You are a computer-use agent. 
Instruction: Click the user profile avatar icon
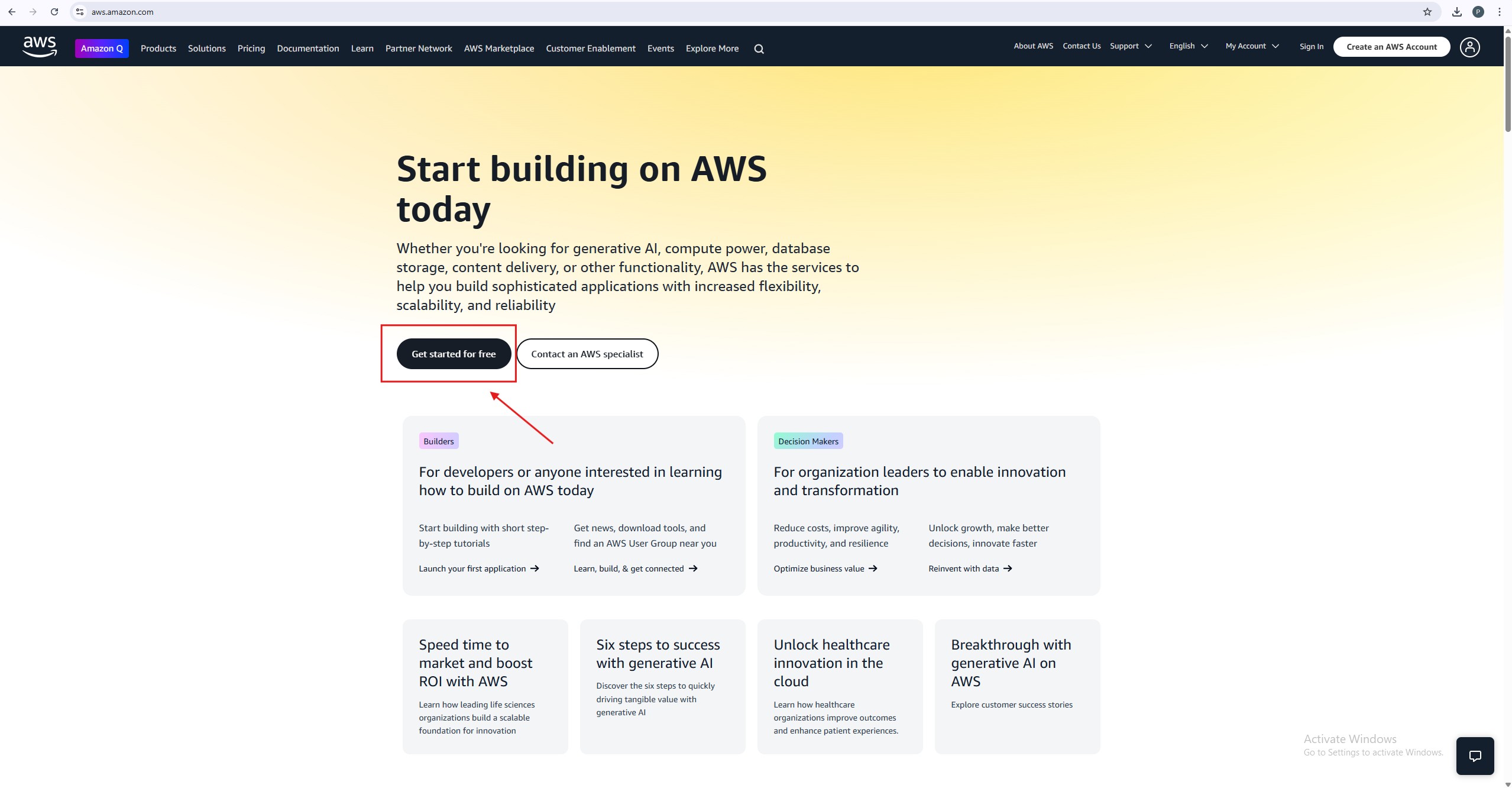(1469, 47)
